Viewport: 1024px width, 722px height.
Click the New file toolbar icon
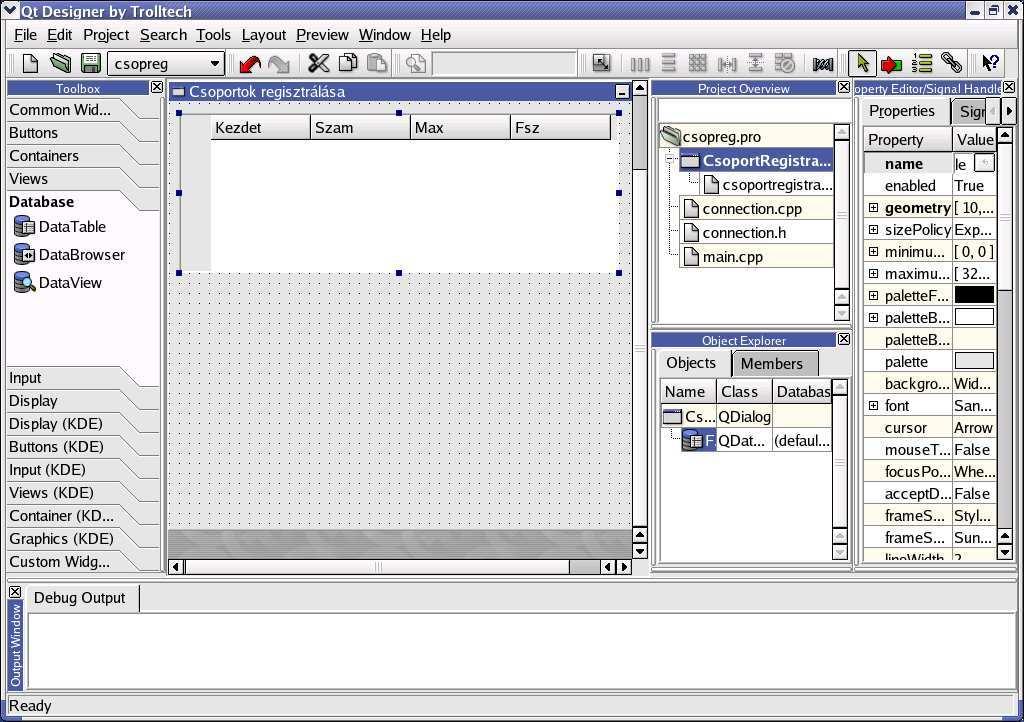(x=30, y=63)
